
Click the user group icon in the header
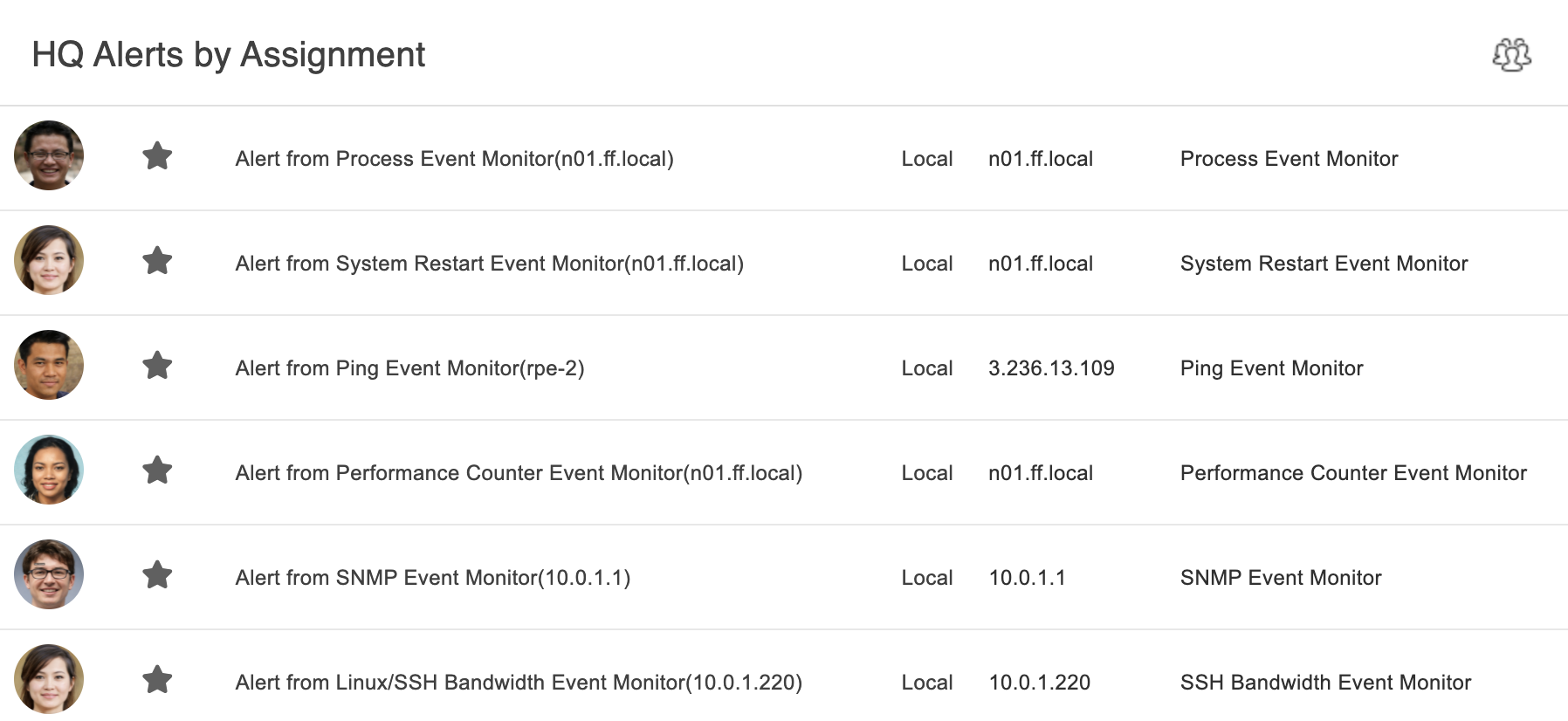[x=1511, y=55]
